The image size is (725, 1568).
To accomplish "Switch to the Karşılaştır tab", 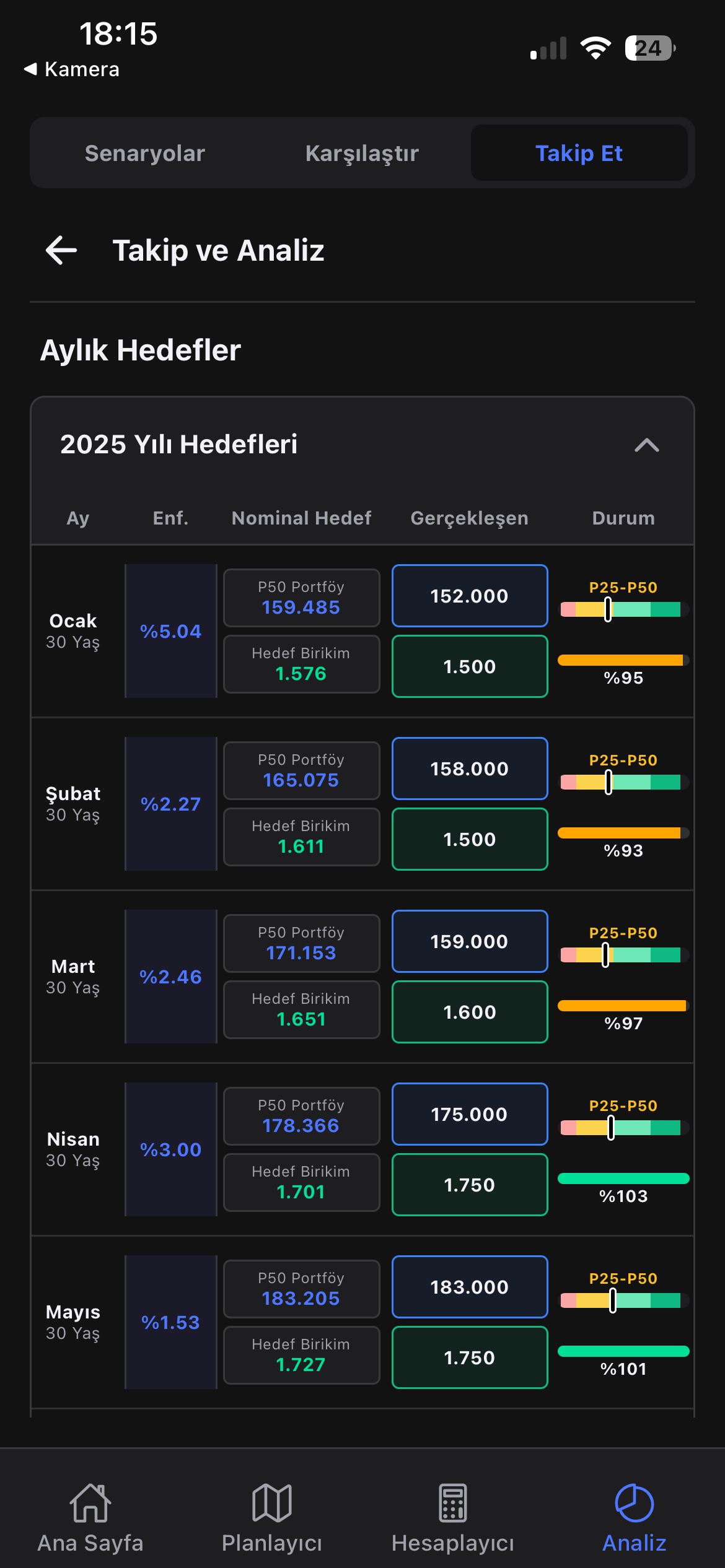I will pos(362,153).
